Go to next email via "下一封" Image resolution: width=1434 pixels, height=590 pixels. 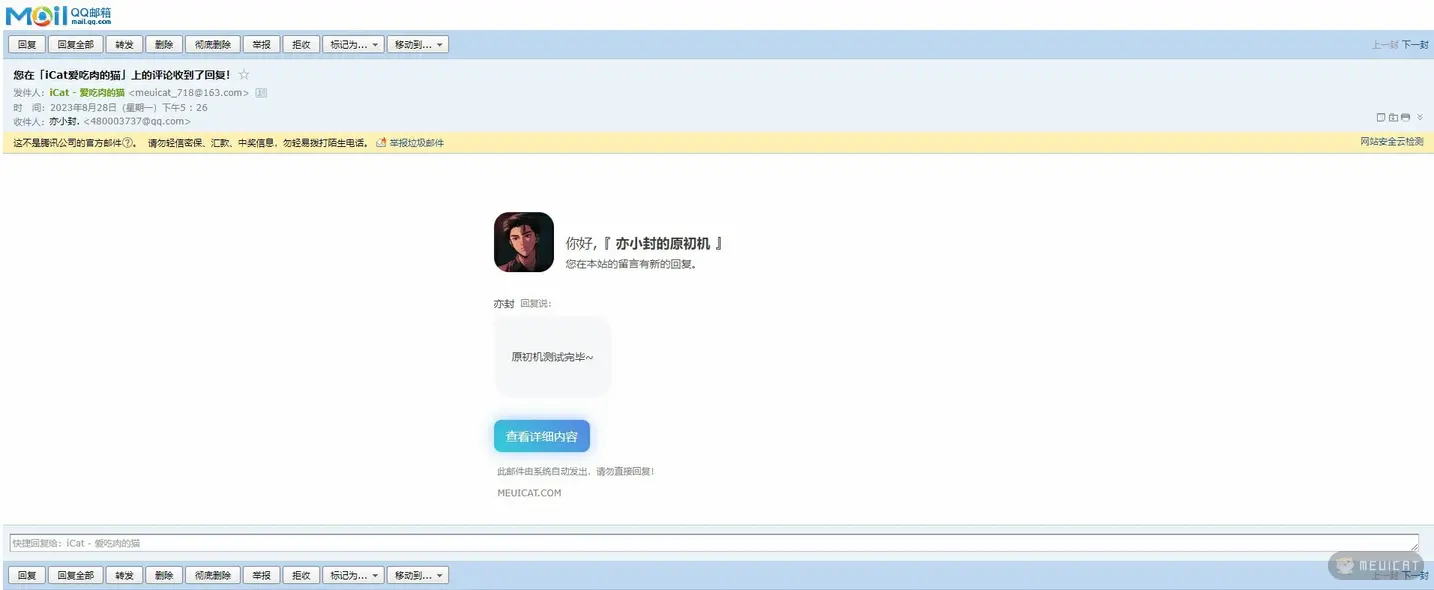tap(1414, 45)
